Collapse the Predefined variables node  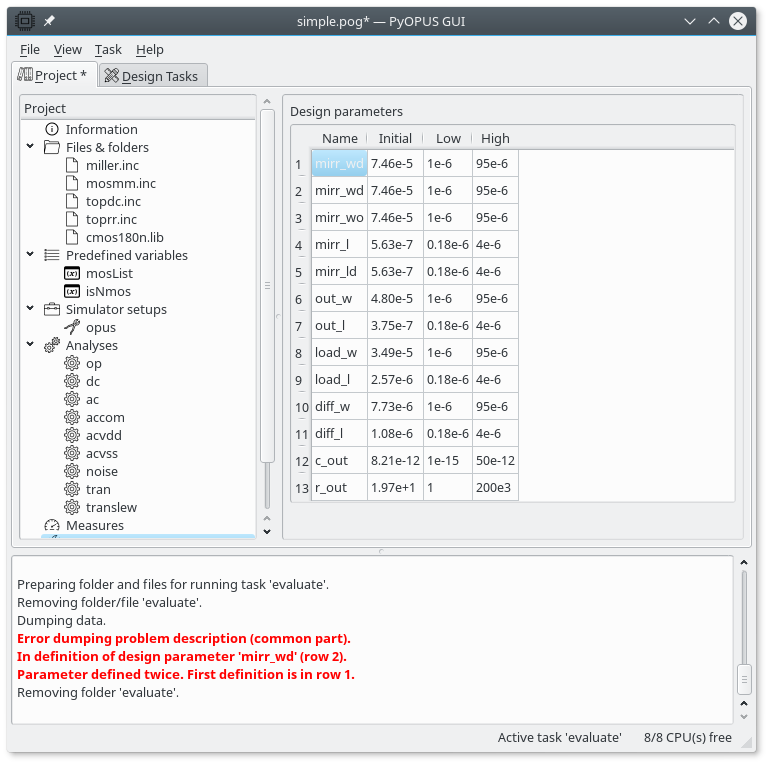(x=30, y=255)
